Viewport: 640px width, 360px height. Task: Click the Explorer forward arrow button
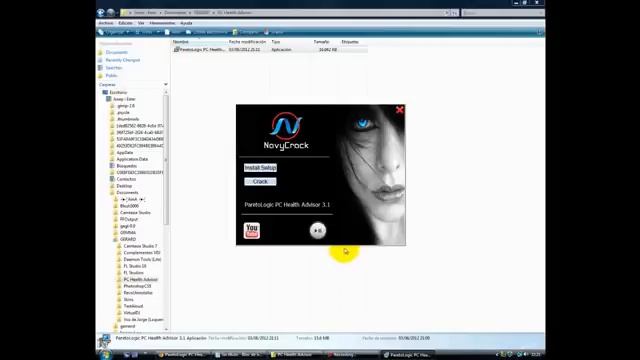111,13
